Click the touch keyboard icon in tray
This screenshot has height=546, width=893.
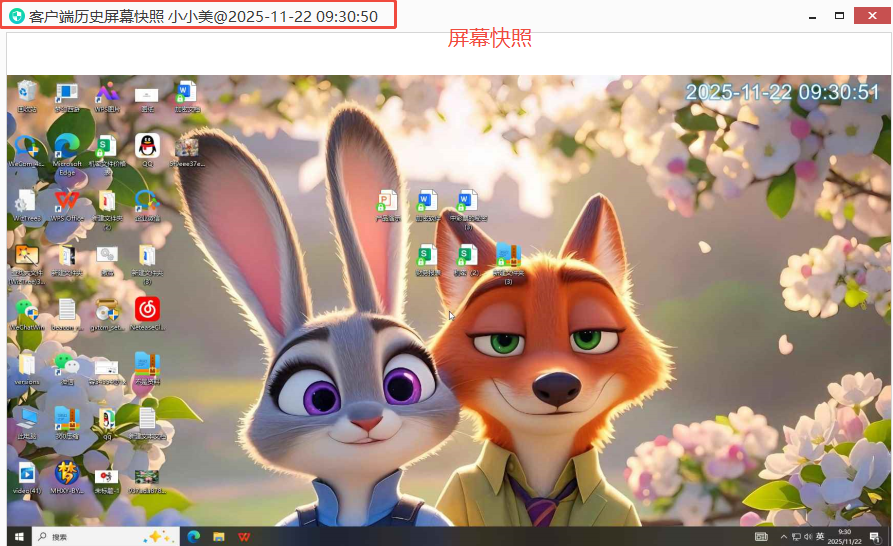coord(761,536)
